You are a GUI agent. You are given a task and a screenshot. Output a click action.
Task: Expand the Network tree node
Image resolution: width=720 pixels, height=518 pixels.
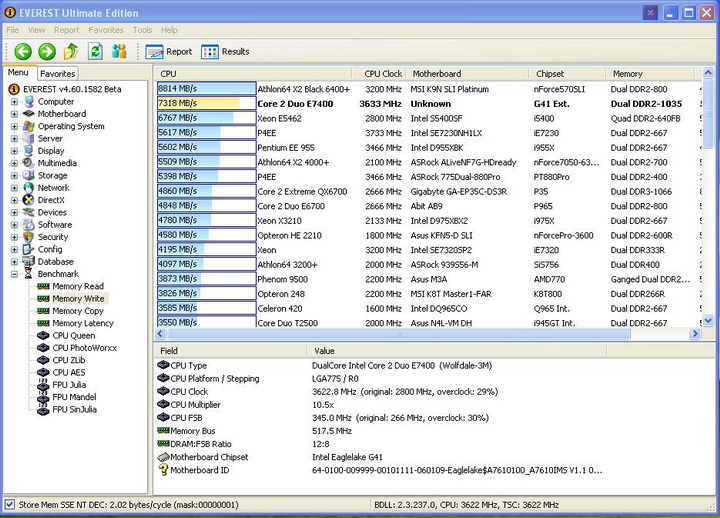point(14,188)
